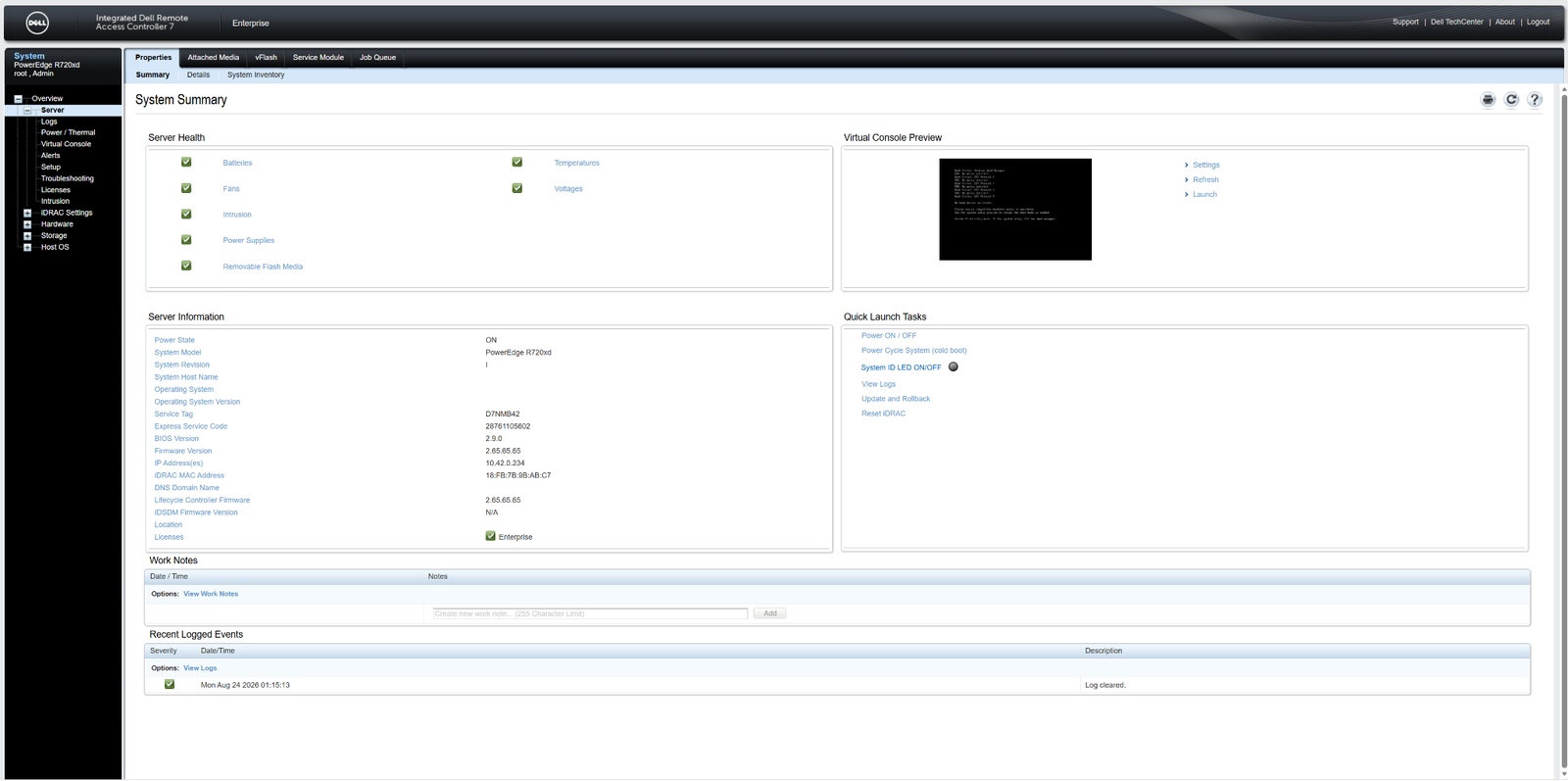Click the green status check beside Fans
Screen dimensions: 1568x781
(x=186, y=188)
